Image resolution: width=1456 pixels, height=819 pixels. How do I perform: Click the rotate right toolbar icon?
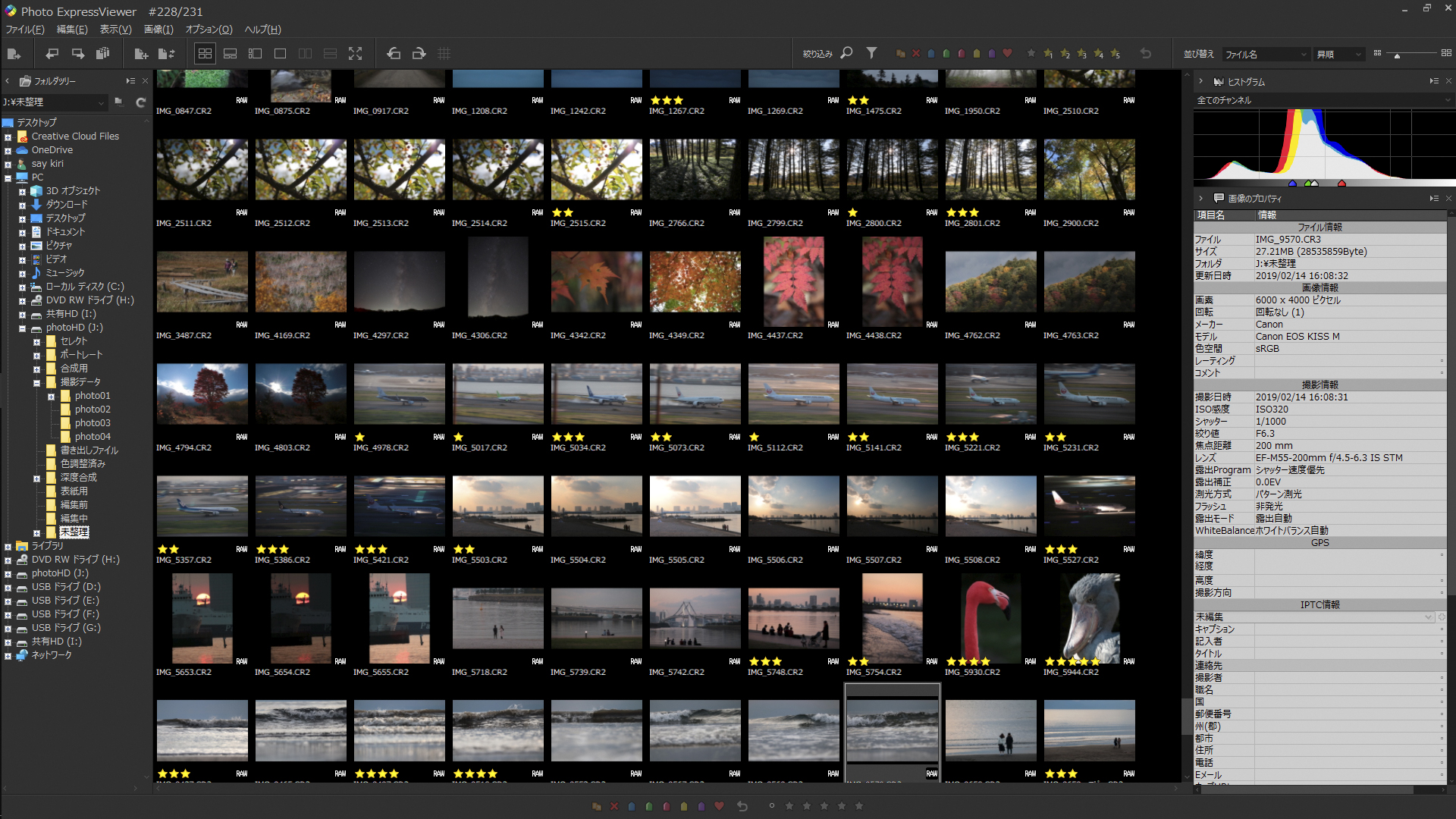(419, 54)
